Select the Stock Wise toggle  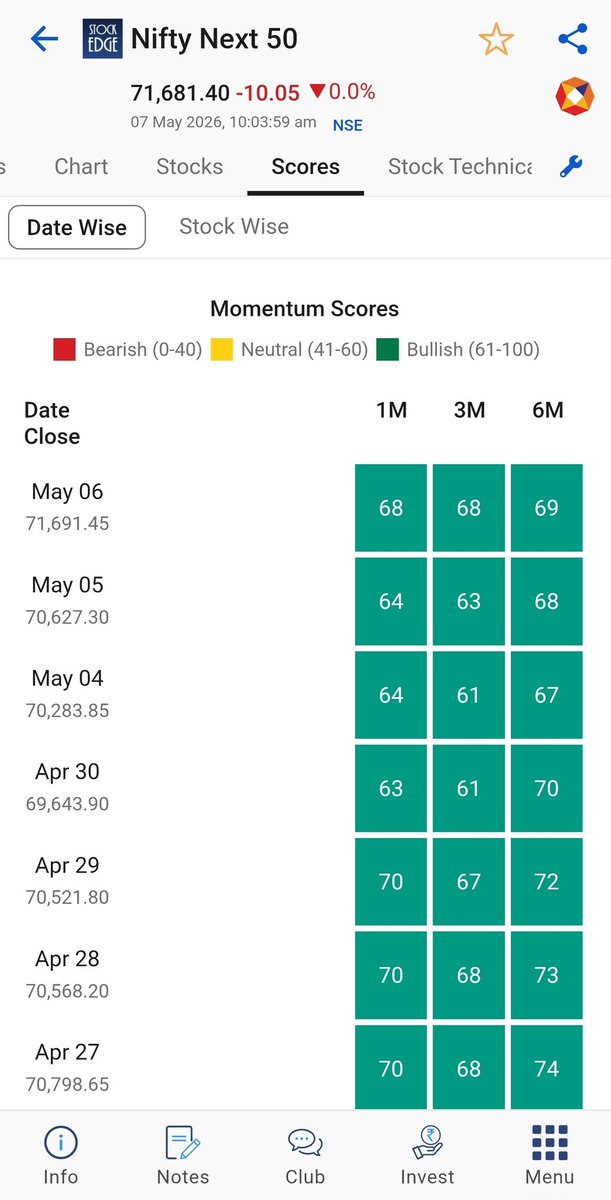click(x=234, y=227)
